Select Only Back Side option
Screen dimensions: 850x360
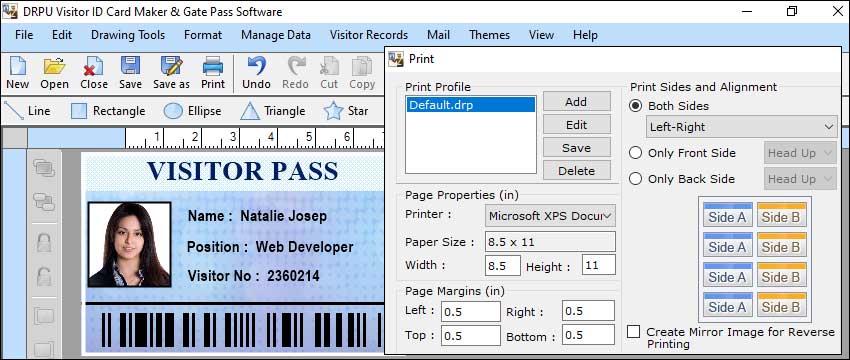tap(635, 178)
